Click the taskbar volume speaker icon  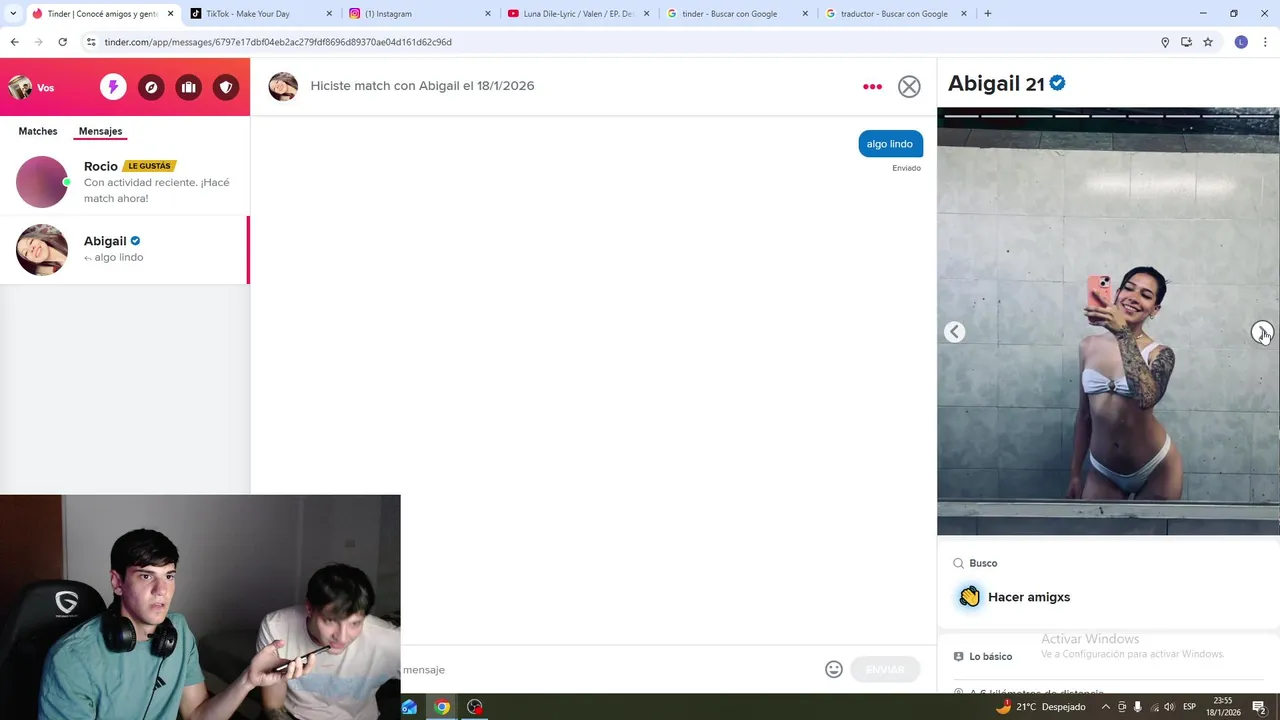coord(1170,707)
